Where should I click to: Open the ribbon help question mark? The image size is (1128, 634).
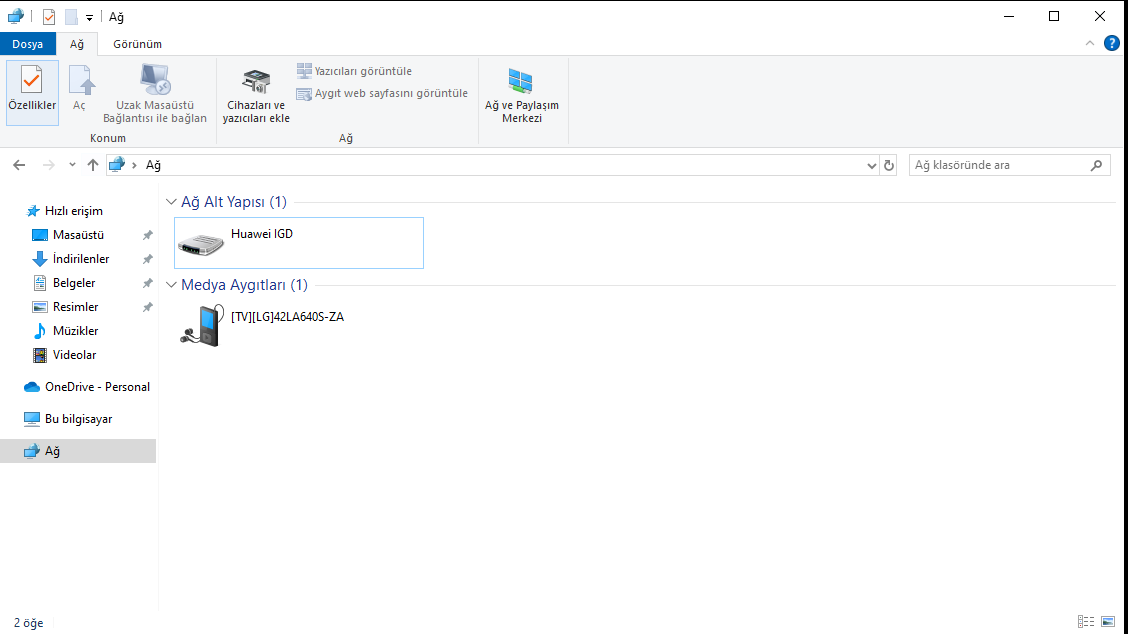click(1111, 44)
